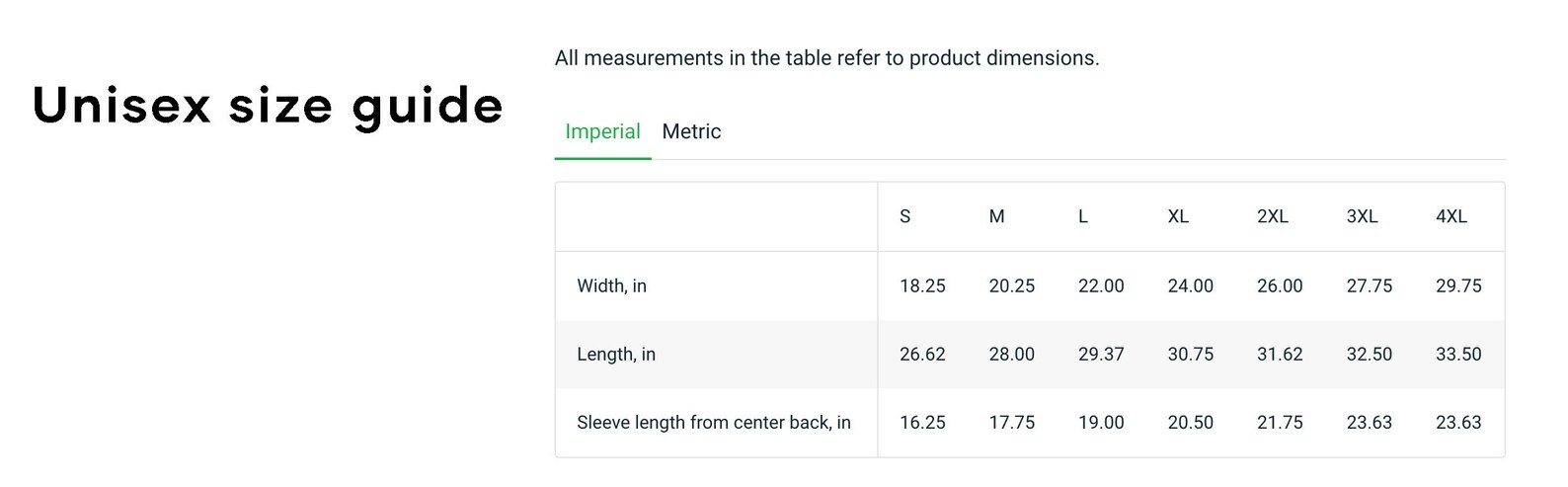Select the Width, in row label
This screenshot has height=487, width=1568.
click(x=612, y=285)
